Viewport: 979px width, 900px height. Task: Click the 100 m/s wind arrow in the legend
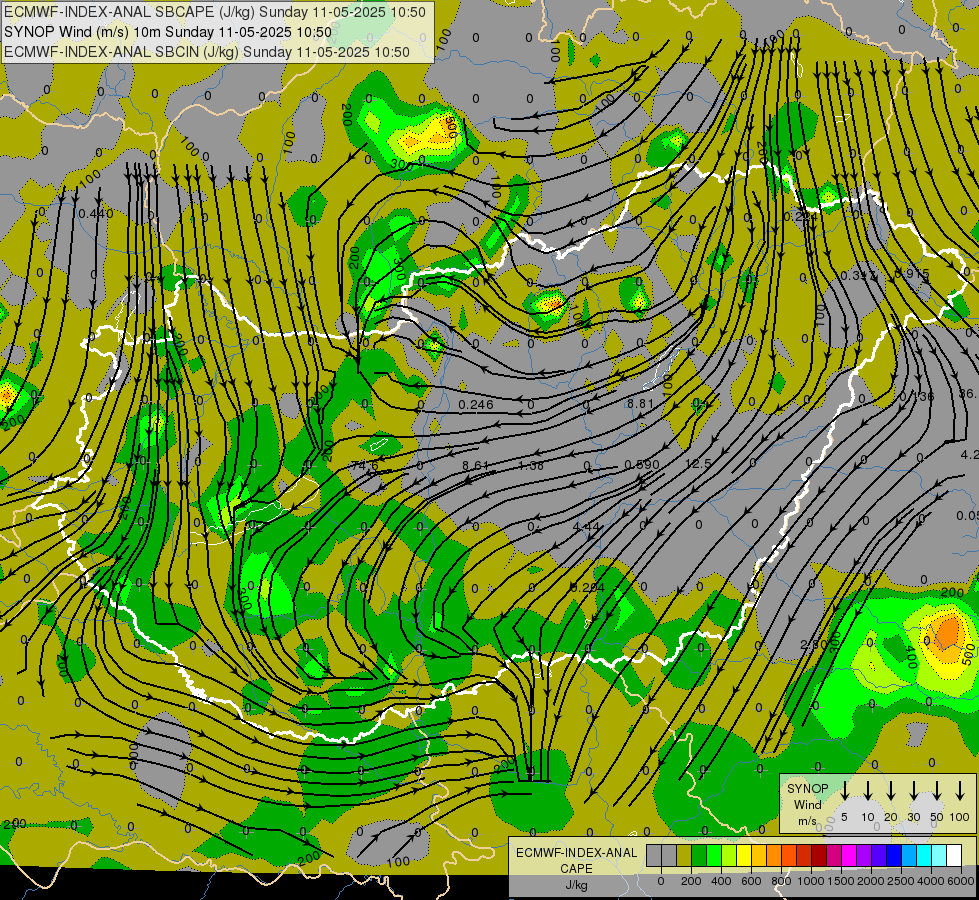960,791
